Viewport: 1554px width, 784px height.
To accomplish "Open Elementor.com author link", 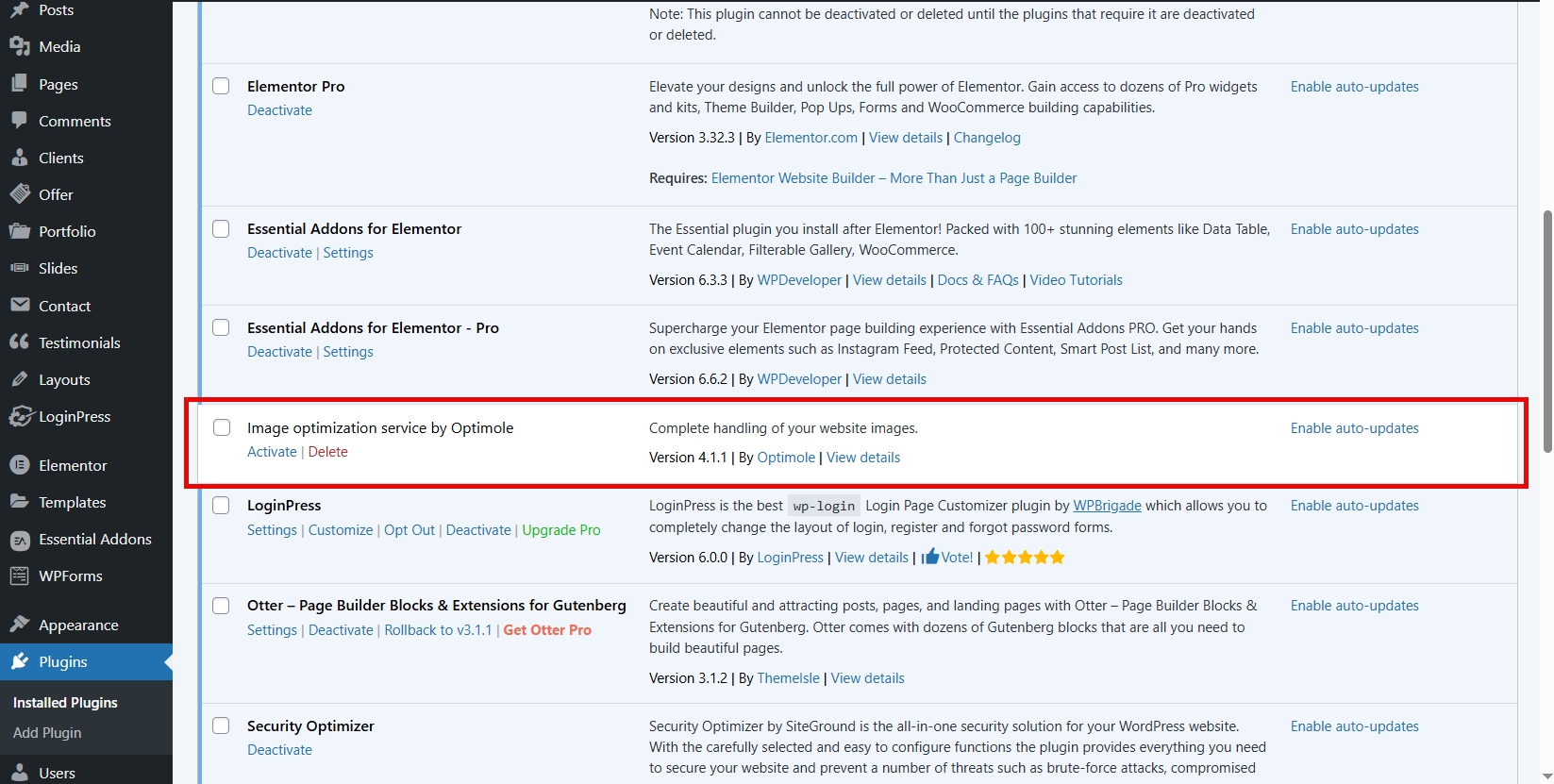I will [x=810, y=138].
